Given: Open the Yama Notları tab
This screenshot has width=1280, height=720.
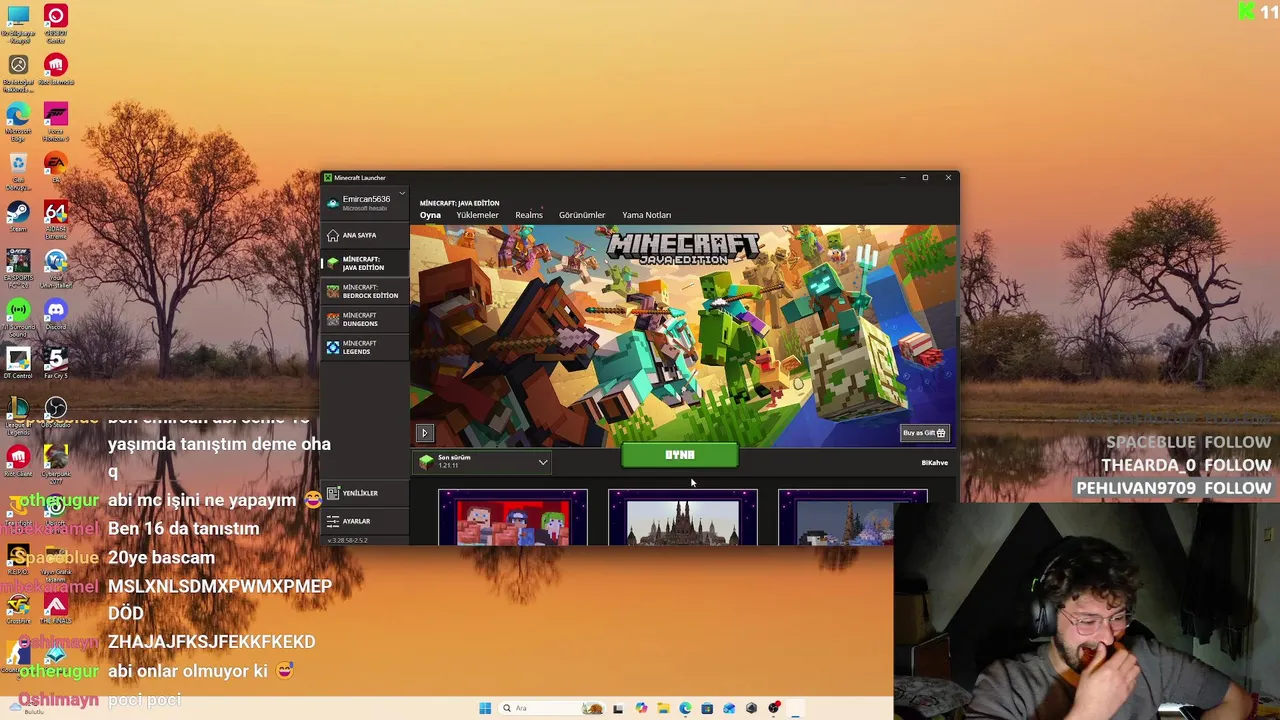Looking at the screenshot, I should coord(647,215).
